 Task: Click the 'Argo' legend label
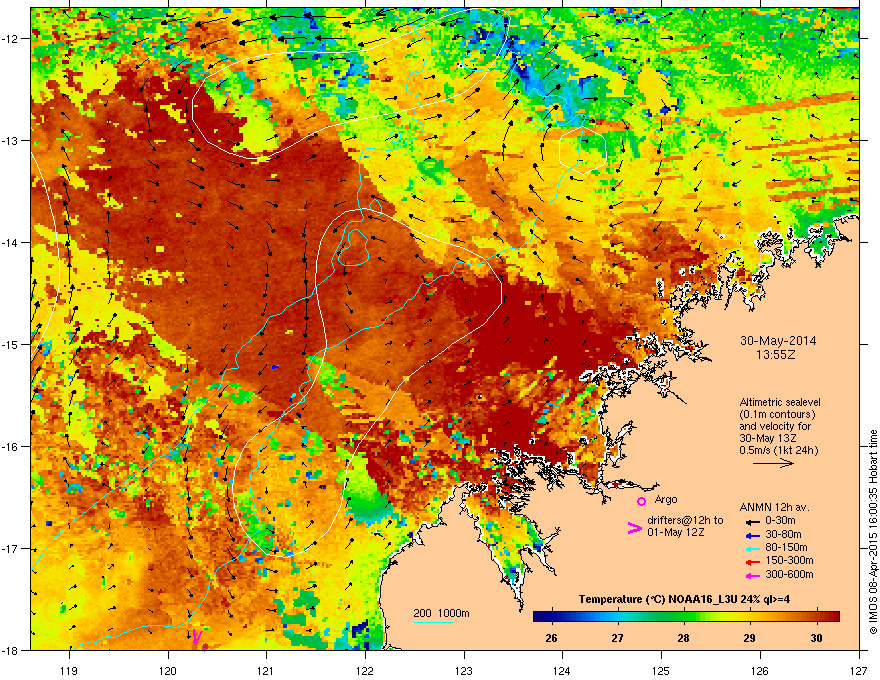pos(666,499)
